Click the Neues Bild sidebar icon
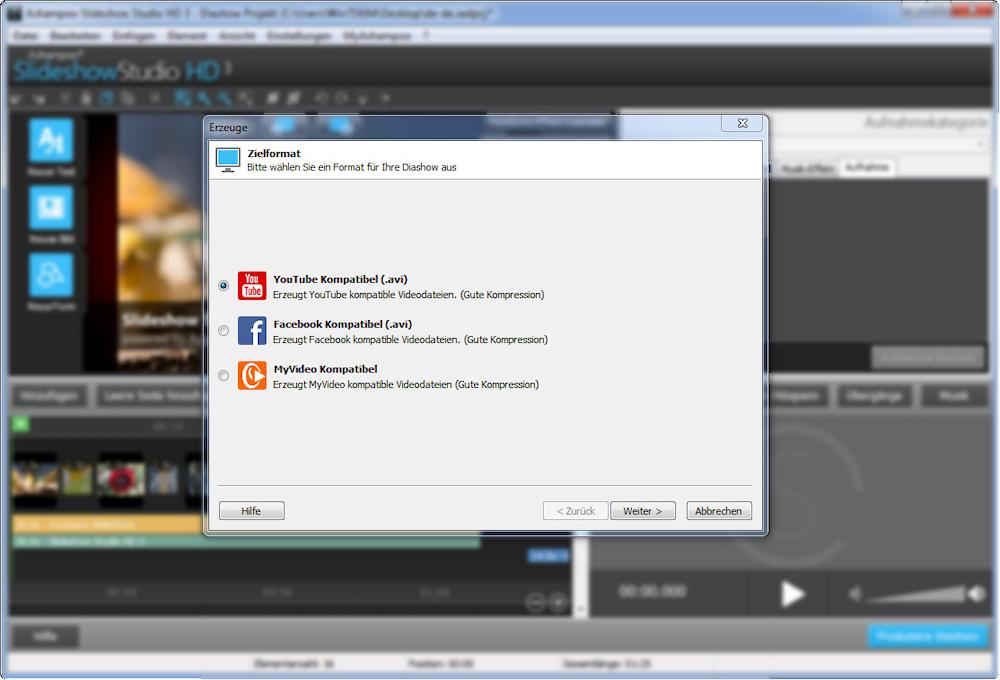The width and height of the screenshot is (1000, 680). click(50, 208)
